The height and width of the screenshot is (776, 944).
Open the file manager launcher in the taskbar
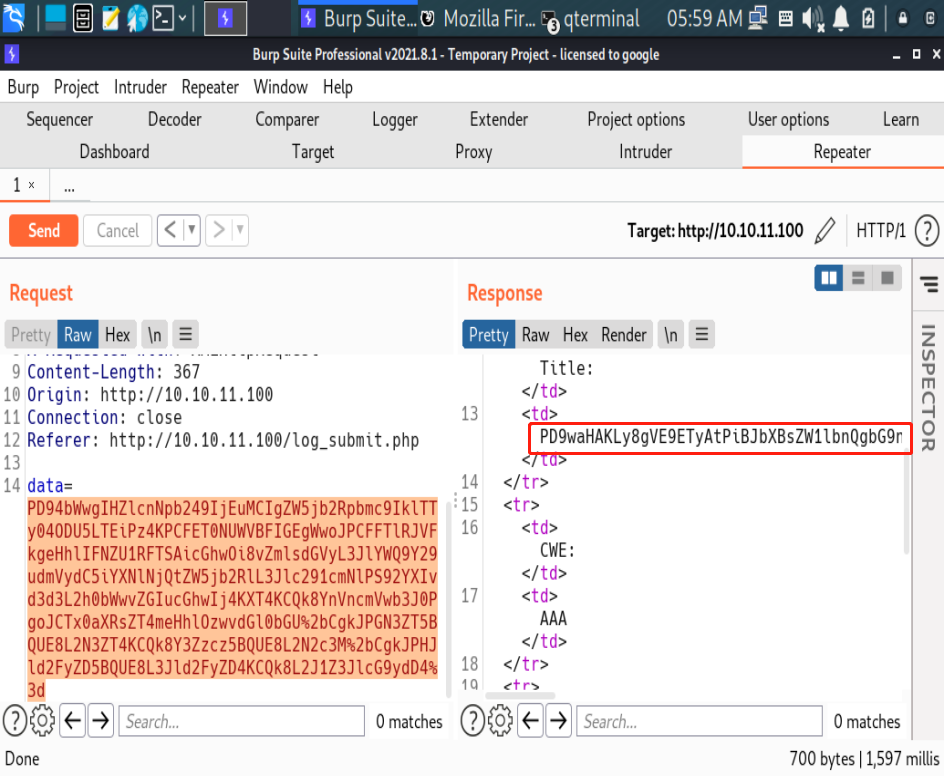83,18
